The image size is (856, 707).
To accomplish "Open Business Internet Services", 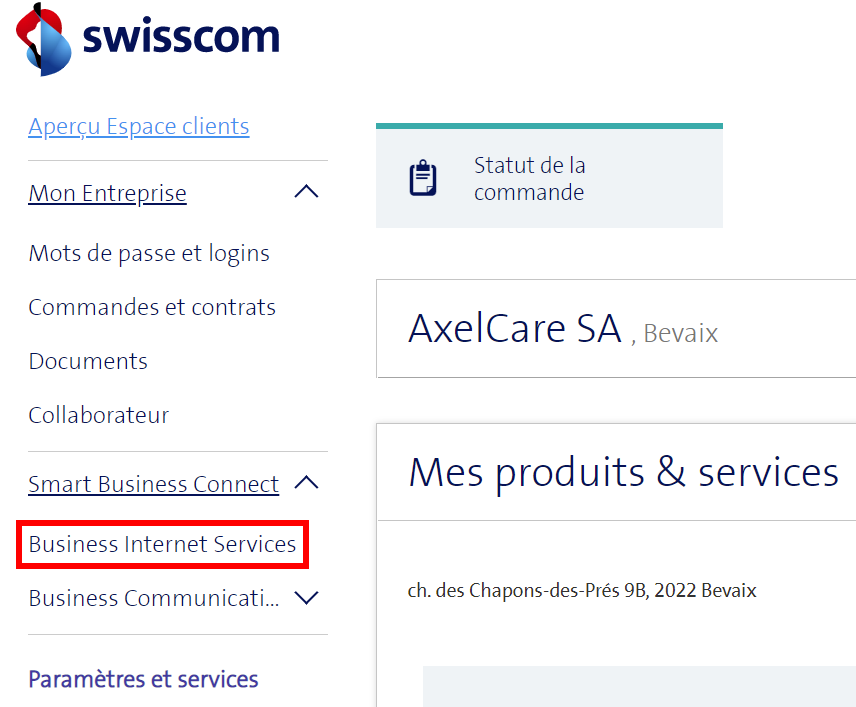I will (x=162, y=545).
